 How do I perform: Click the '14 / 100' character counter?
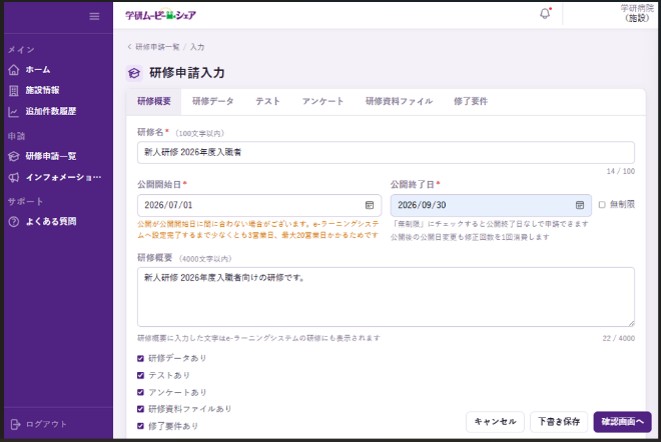(x=621, y=171)
